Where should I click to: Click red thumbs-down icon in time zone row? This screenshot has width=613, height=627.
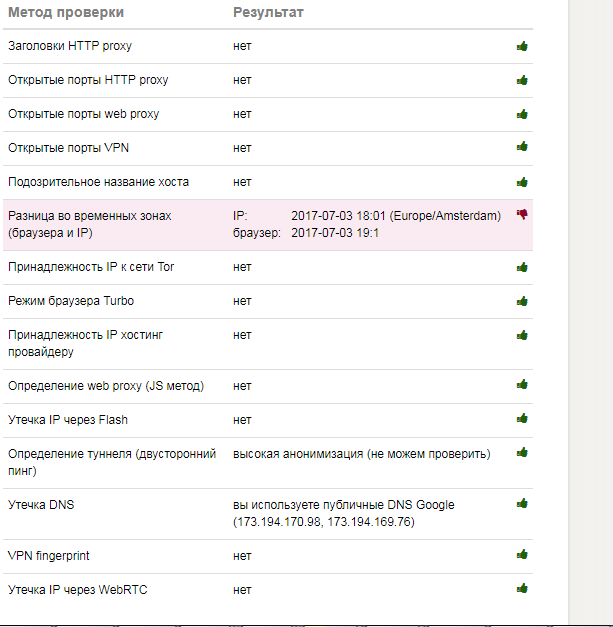pyautogui.click(x=522, y=215)
